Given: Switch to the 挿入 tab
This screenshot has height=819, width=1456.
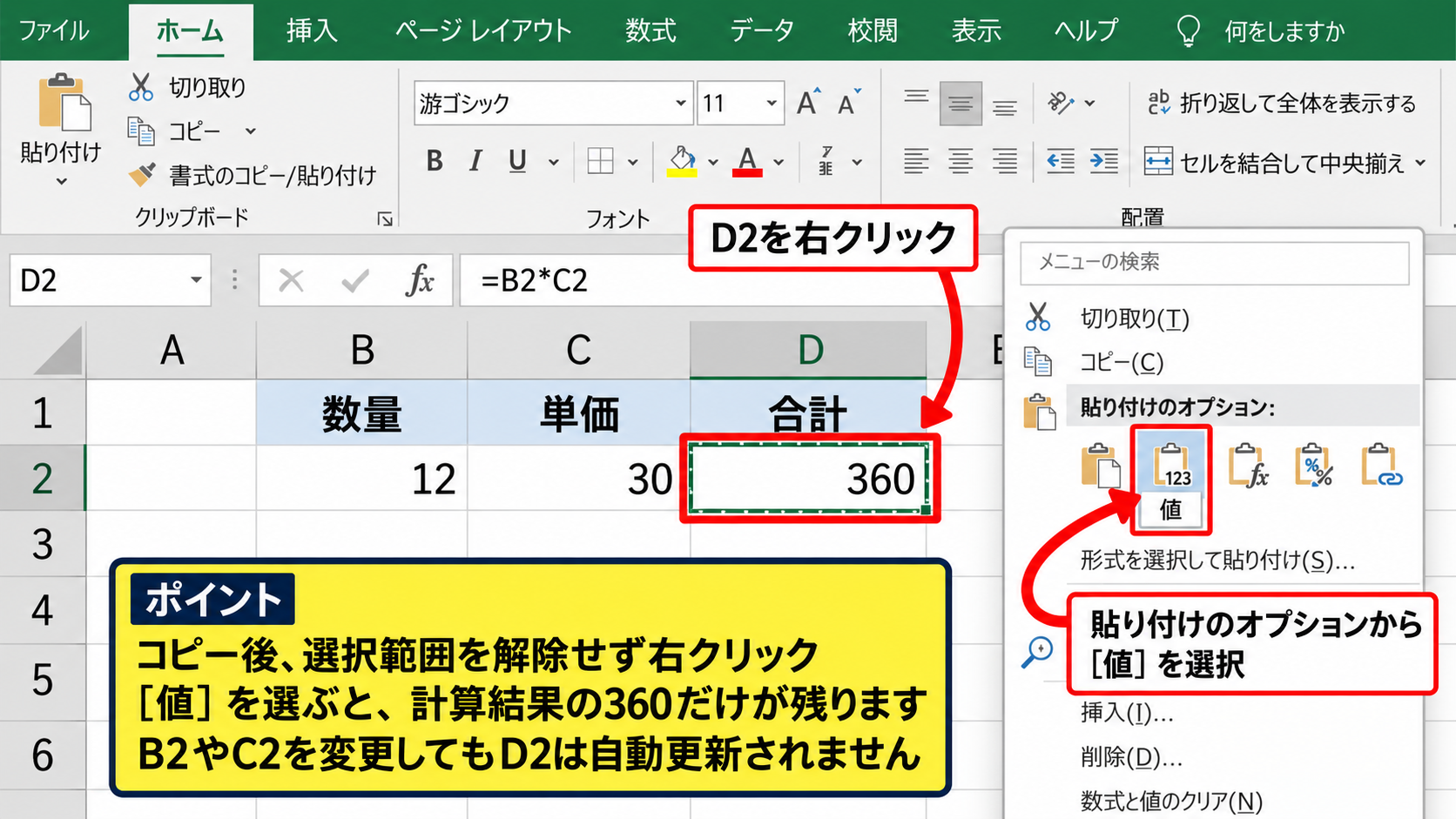Looking at the screenshot, I should (x=312, y=31).
